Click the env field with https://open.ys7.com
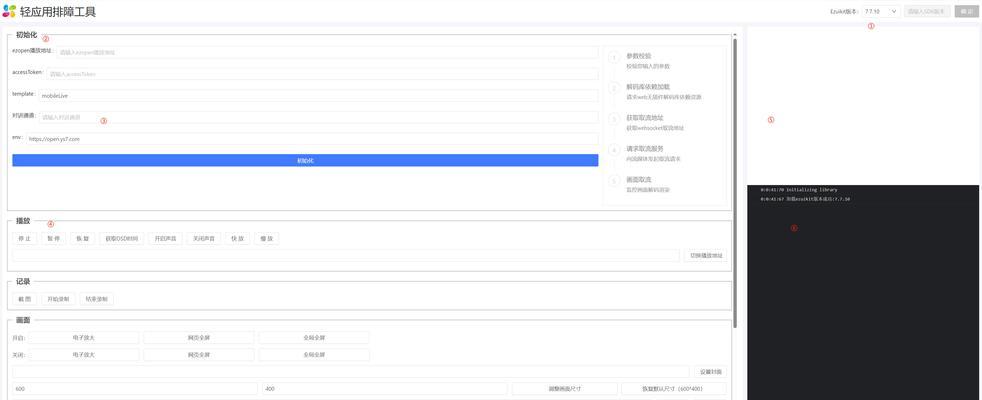Image resolution: width=982 pixels, height=400 pixels. (x=312, y=139)
